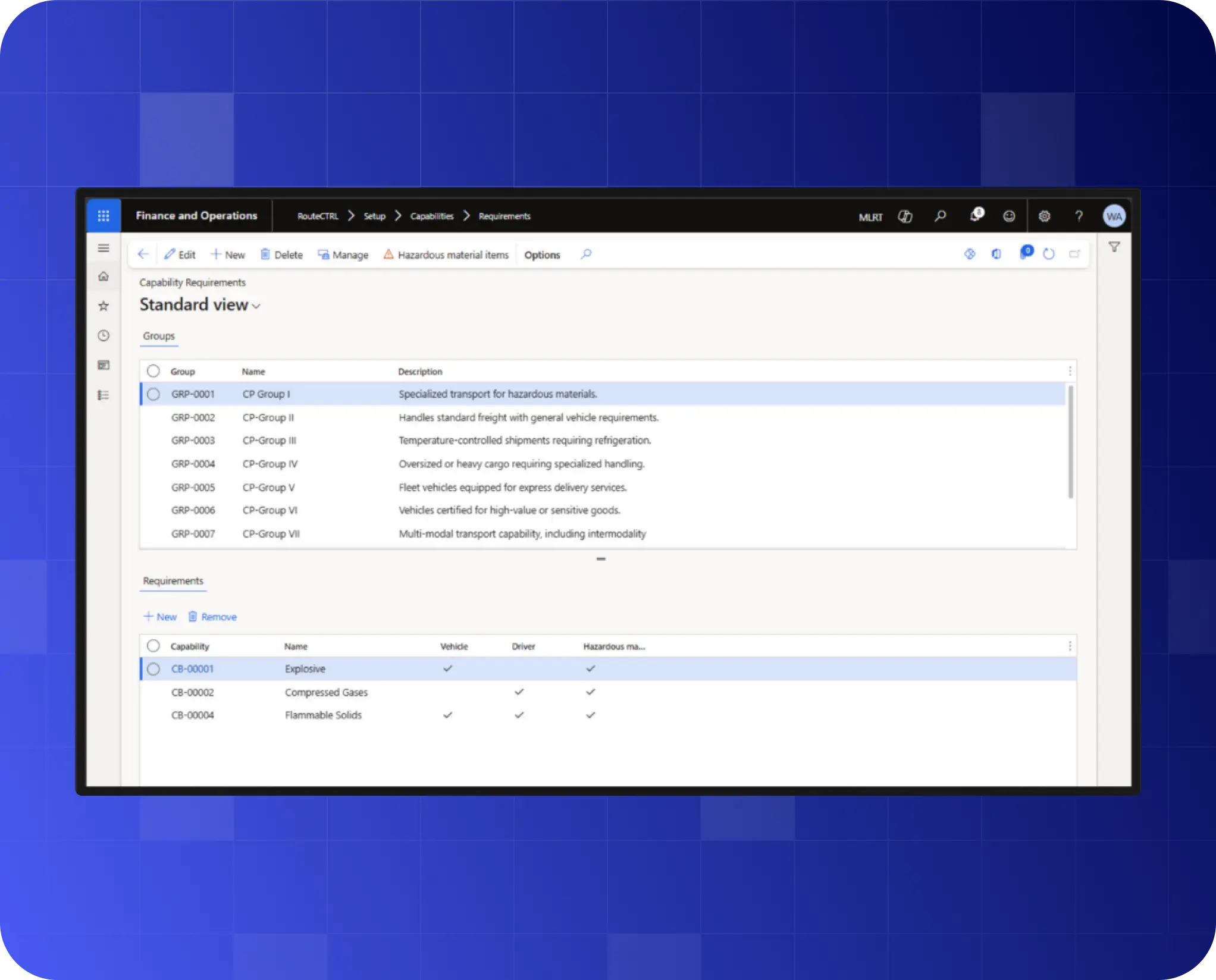This screenshot has width=1216, height=980.
Task: Open in Office apps icon
Action: [x=996, y=255]
